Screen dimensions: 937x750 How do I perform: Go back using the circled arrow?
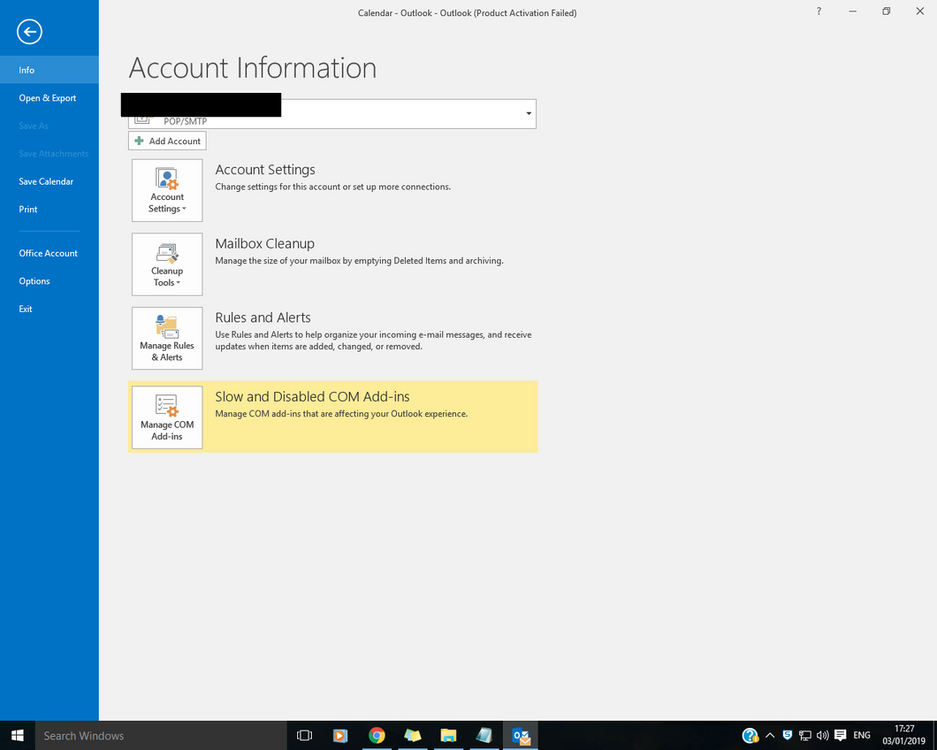(29, 32)
